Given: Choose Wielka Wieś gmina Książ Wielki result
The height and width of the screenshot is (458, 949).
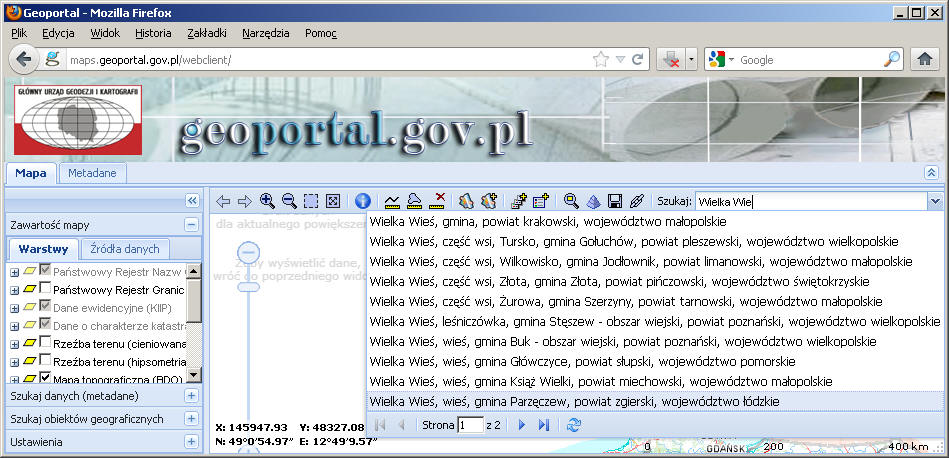Looking at the screenshot, I should pyautogui.click(x=655, y=381).
